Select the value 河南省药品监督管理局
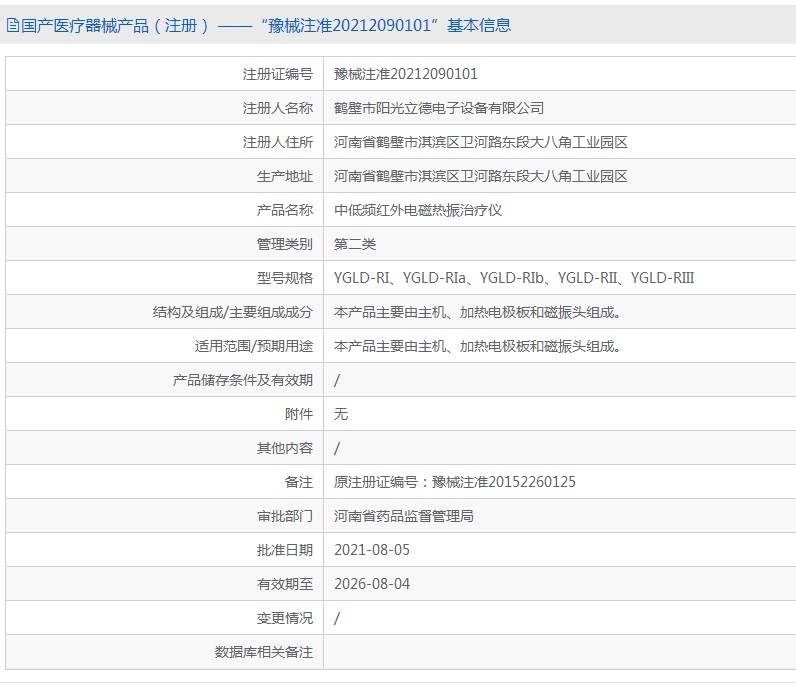The image size is (796, 687). [404, 516]
